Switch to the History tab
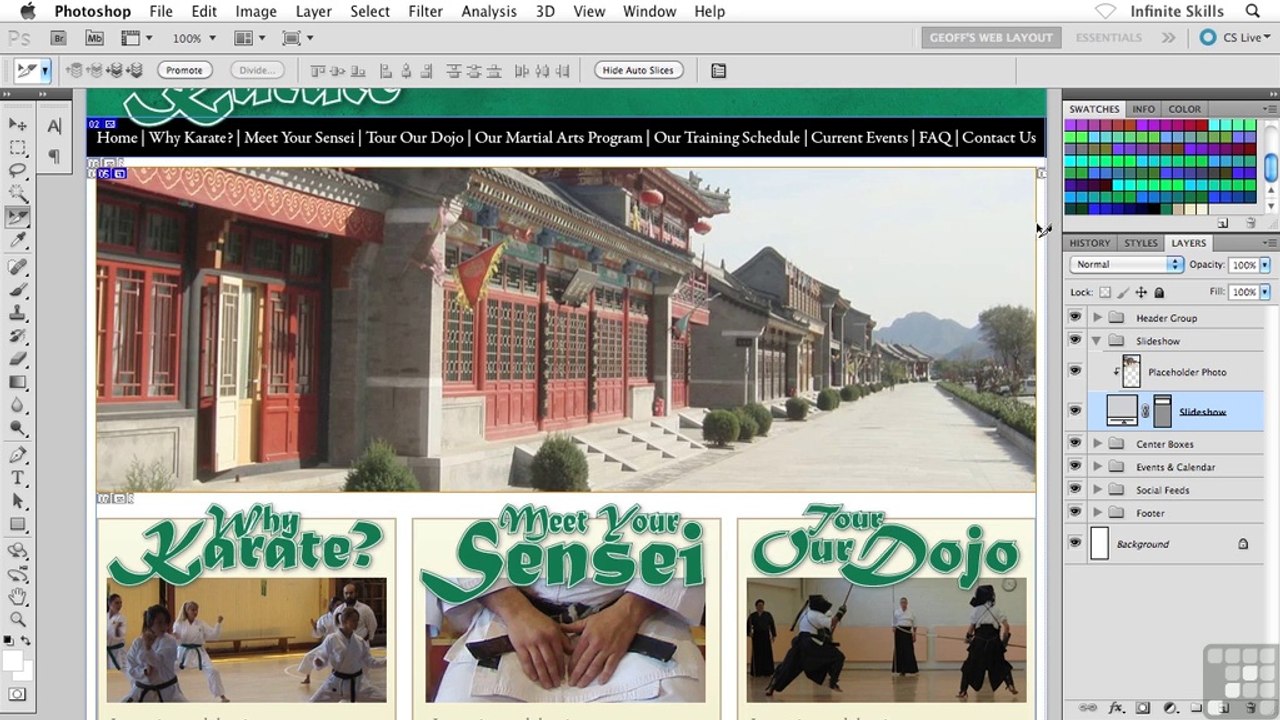Image resolution: width=1280 pixels, height=720 pixels. pos(1089,243)
